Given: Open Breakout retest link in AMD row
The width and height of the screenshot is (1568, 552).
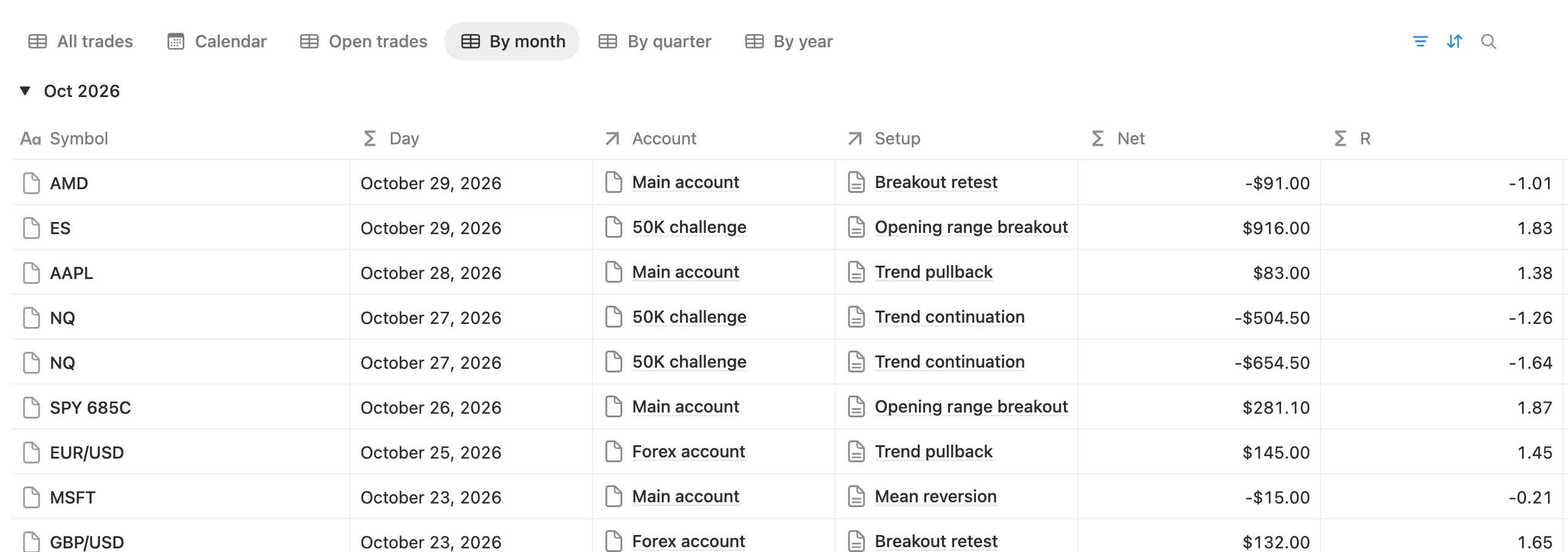Looking at the screenshot, I should click(x=936, y=183).
